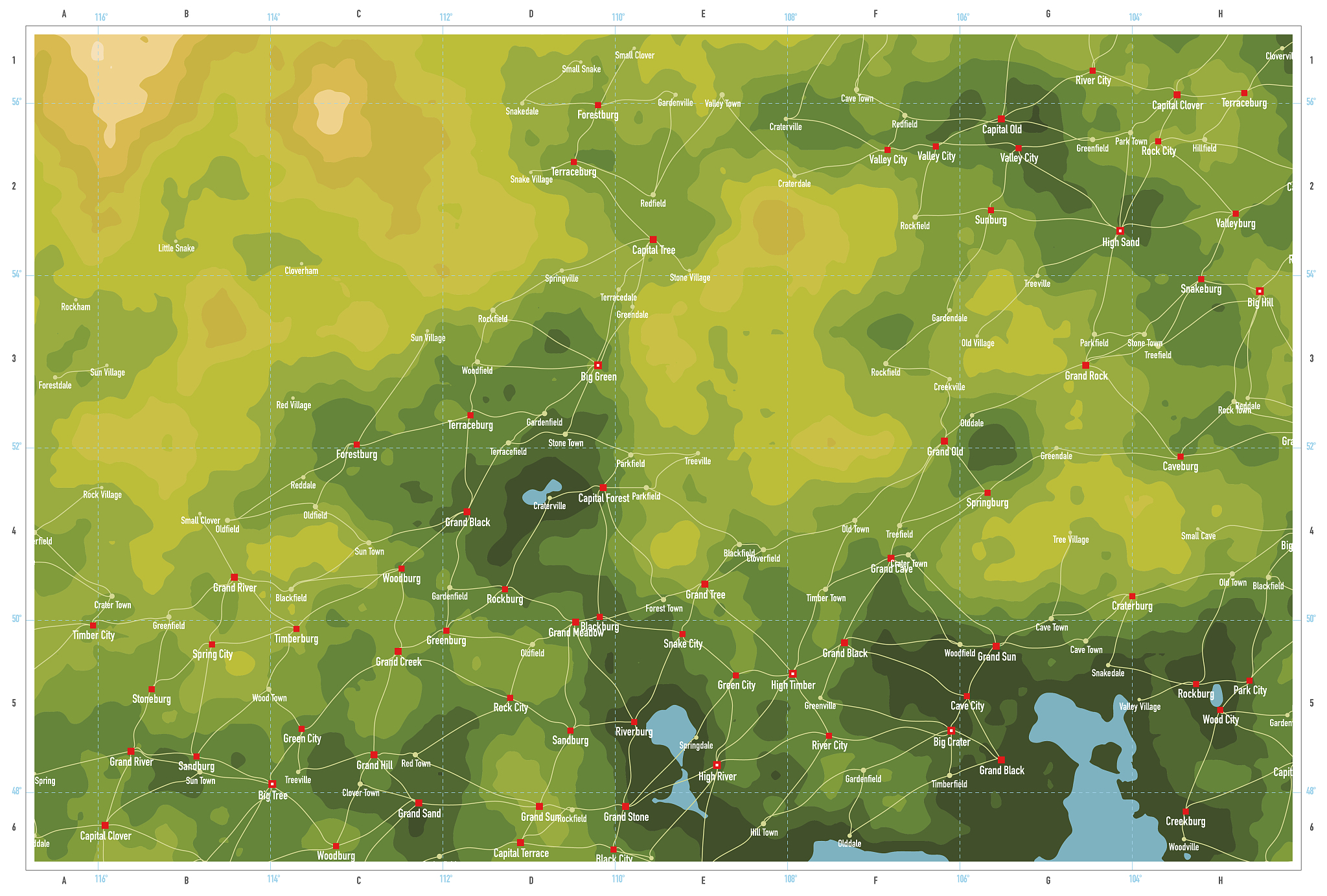Click the Big Tree city marker
The width and height of the screenshot is (1327, 896).
pyautogui.click(x=272, y=784)
